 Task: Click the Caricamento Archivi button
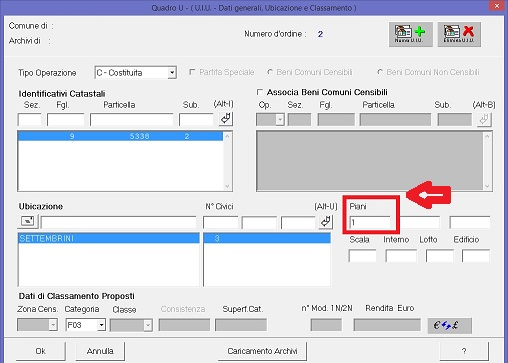point(262,351)
